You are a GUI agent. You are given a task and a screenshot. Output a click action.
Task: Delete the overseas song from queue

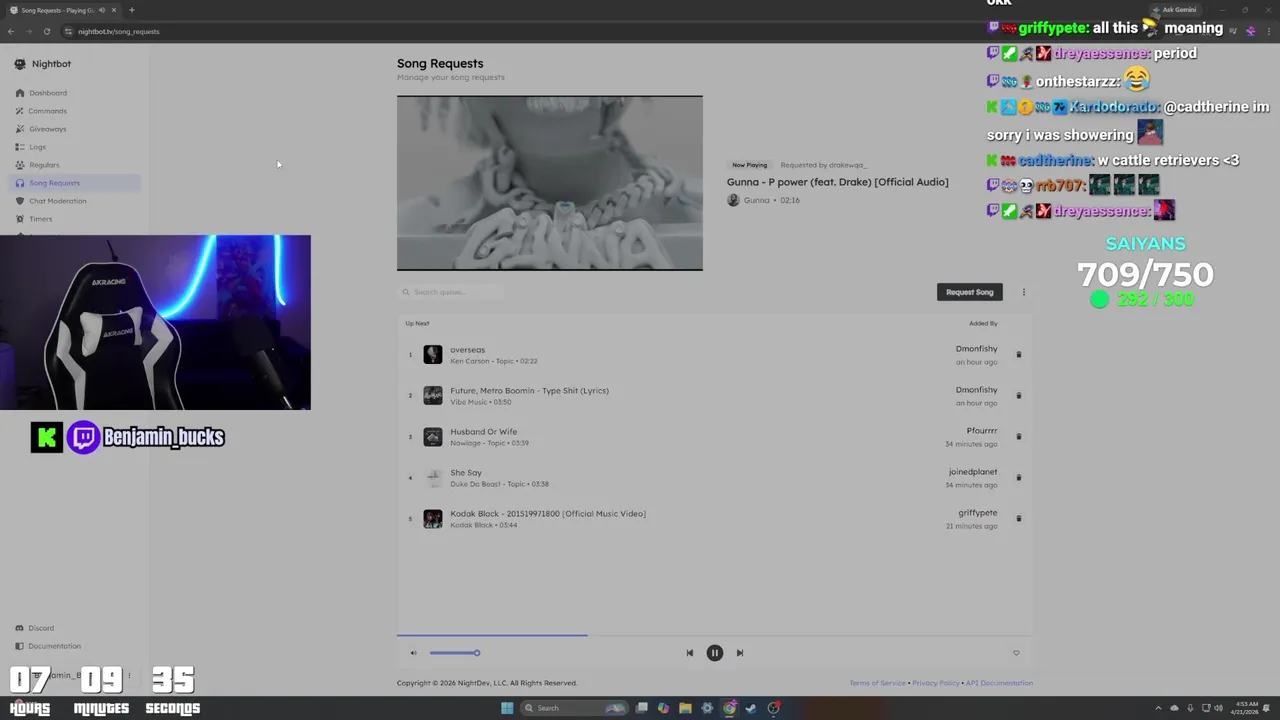point(1019,354)
